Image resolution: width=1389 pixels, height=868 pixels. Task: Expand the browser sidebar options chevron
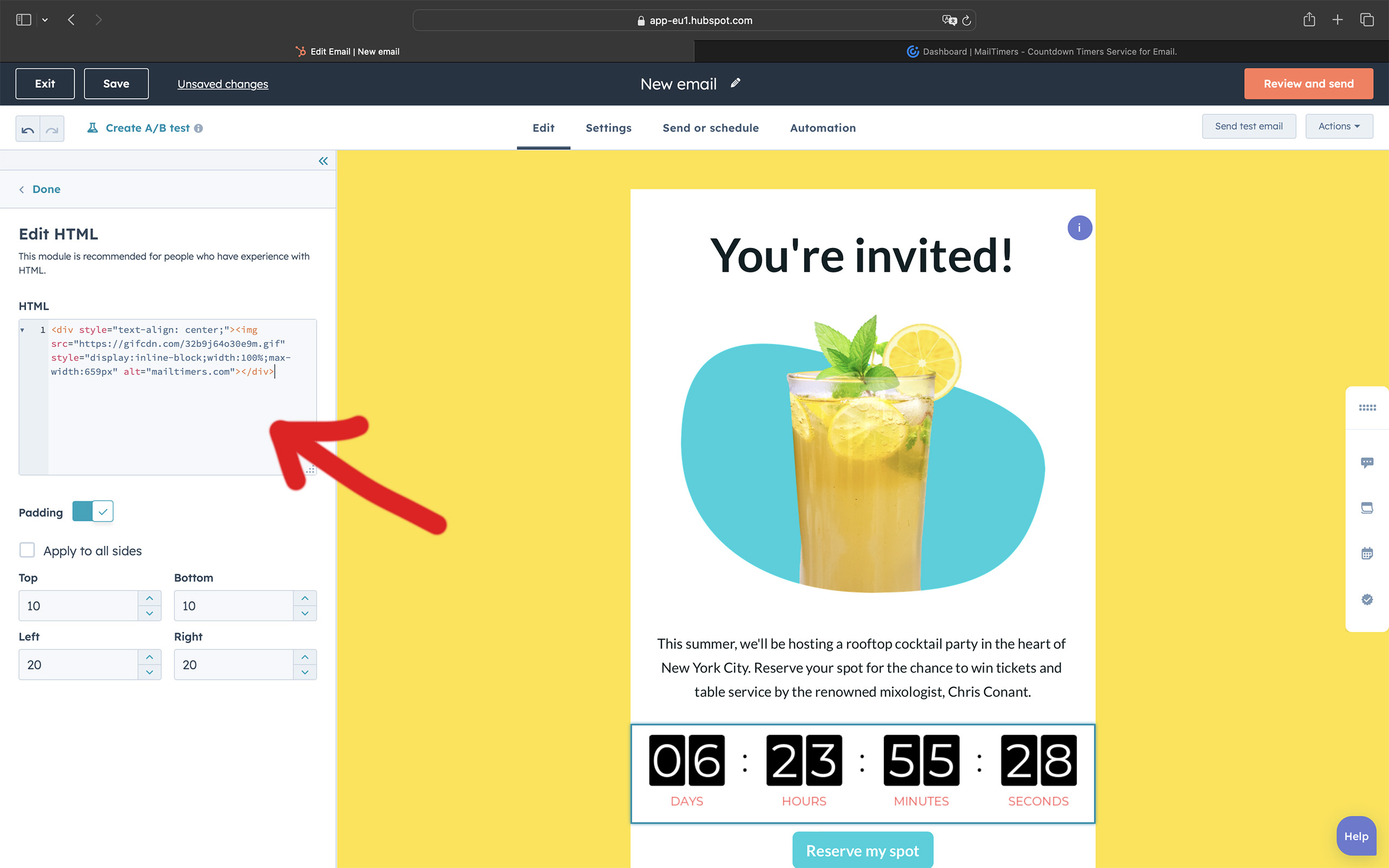tap(45, 20)
